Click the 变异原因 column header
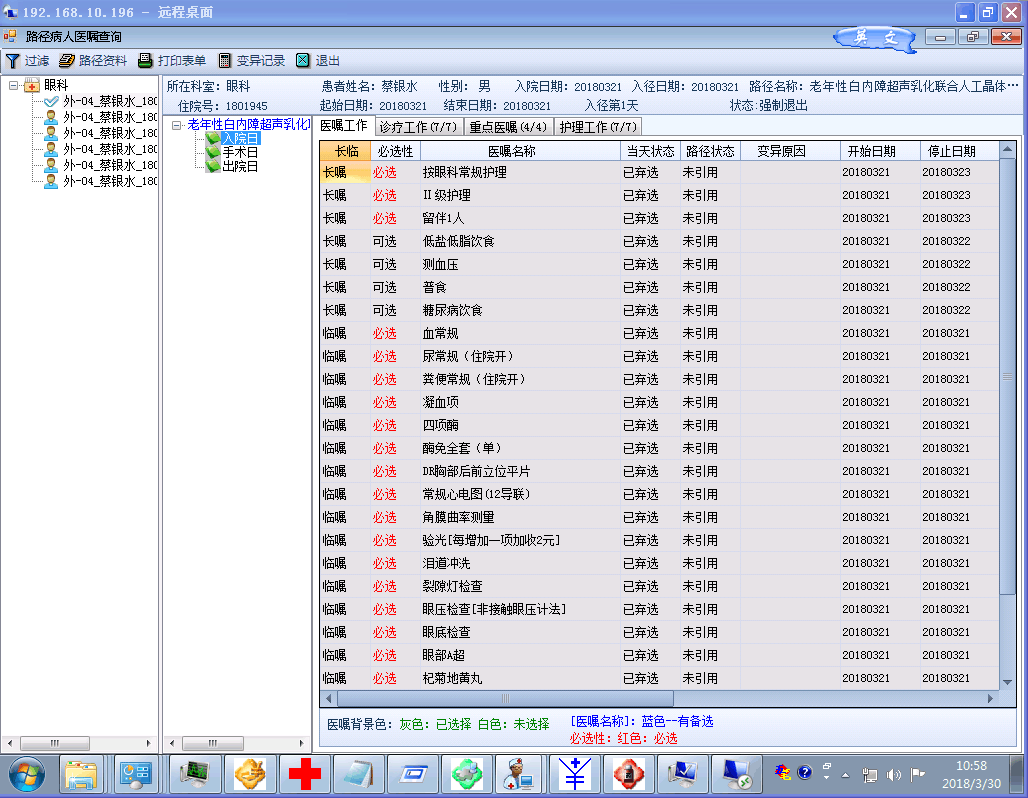The width and height of the screenshot is (1028, 798). tap(790, 151)
